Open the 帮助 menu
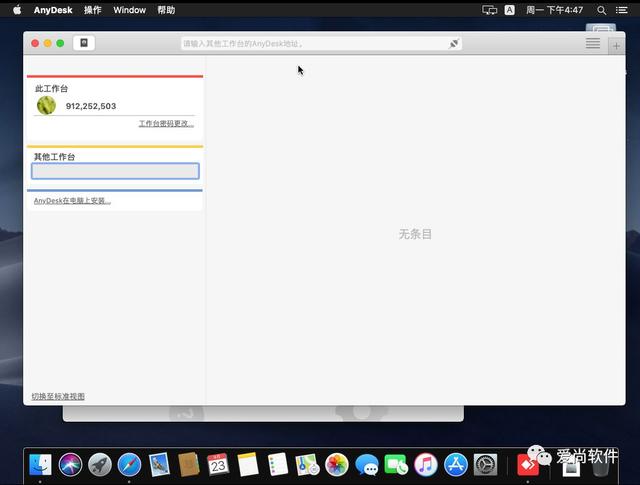Screen dimensions: 640x485 166,10
